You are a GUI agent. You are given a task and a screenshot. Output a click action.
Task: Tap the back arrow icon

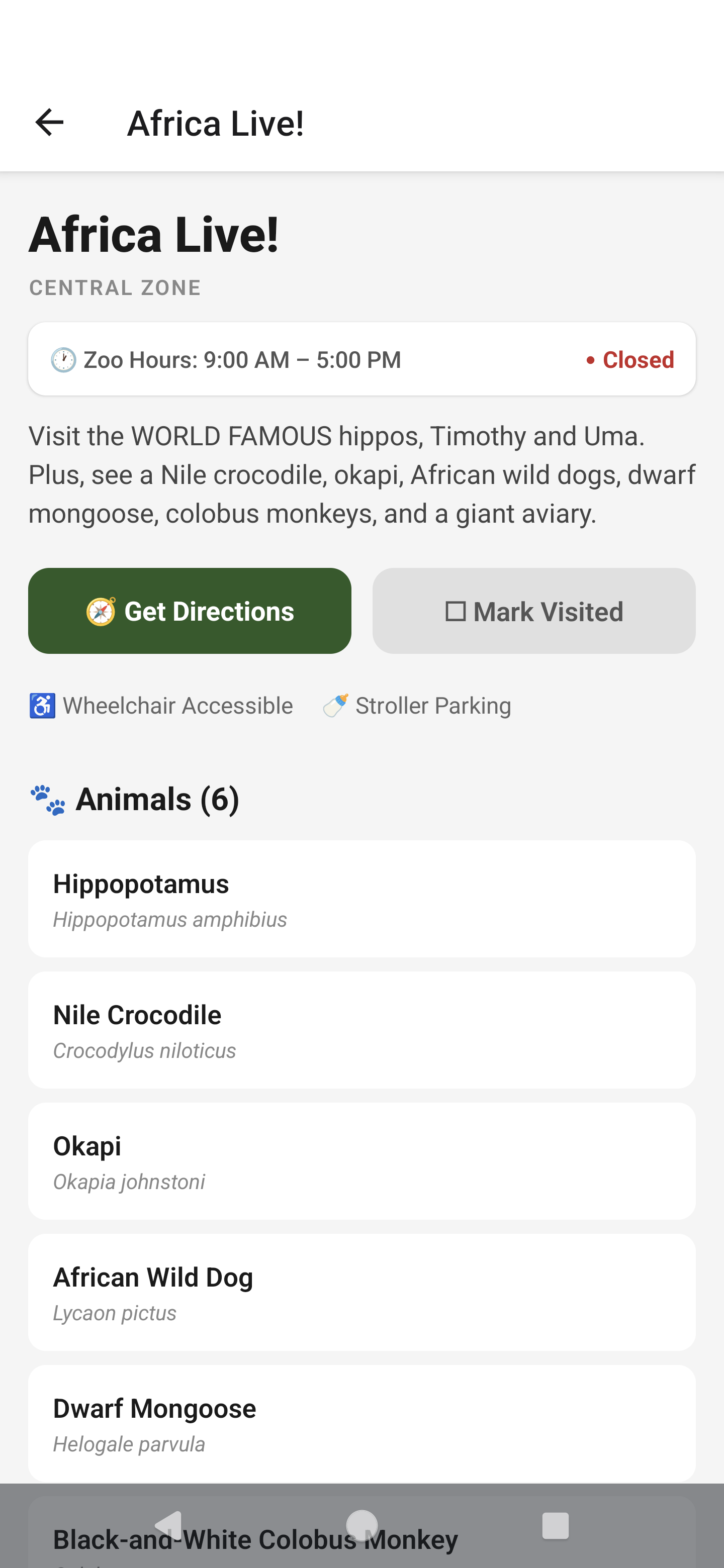point(49,122)
